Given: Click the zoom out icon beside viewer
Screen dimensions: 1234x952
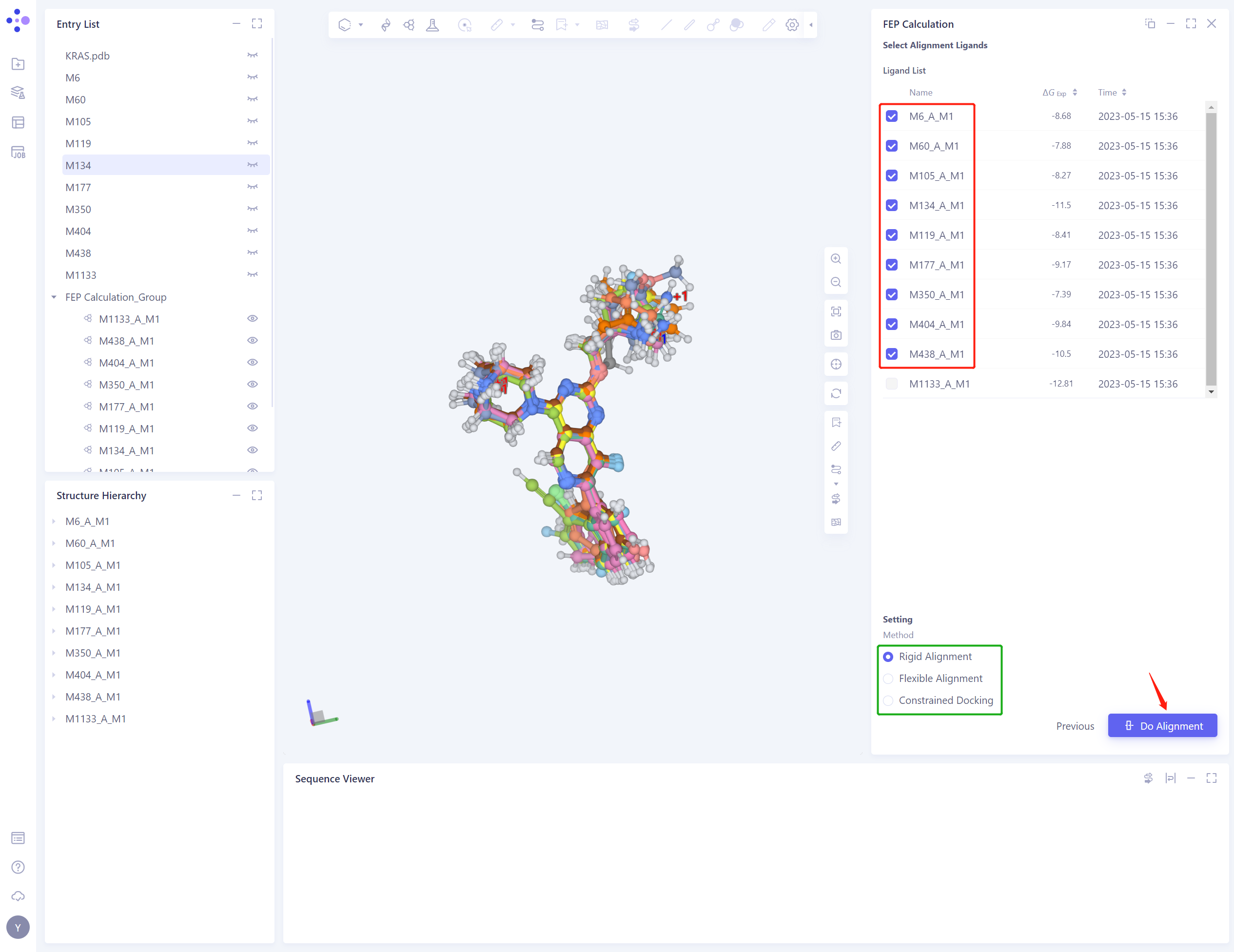Looking at the screenshot, I should [836, 283].
